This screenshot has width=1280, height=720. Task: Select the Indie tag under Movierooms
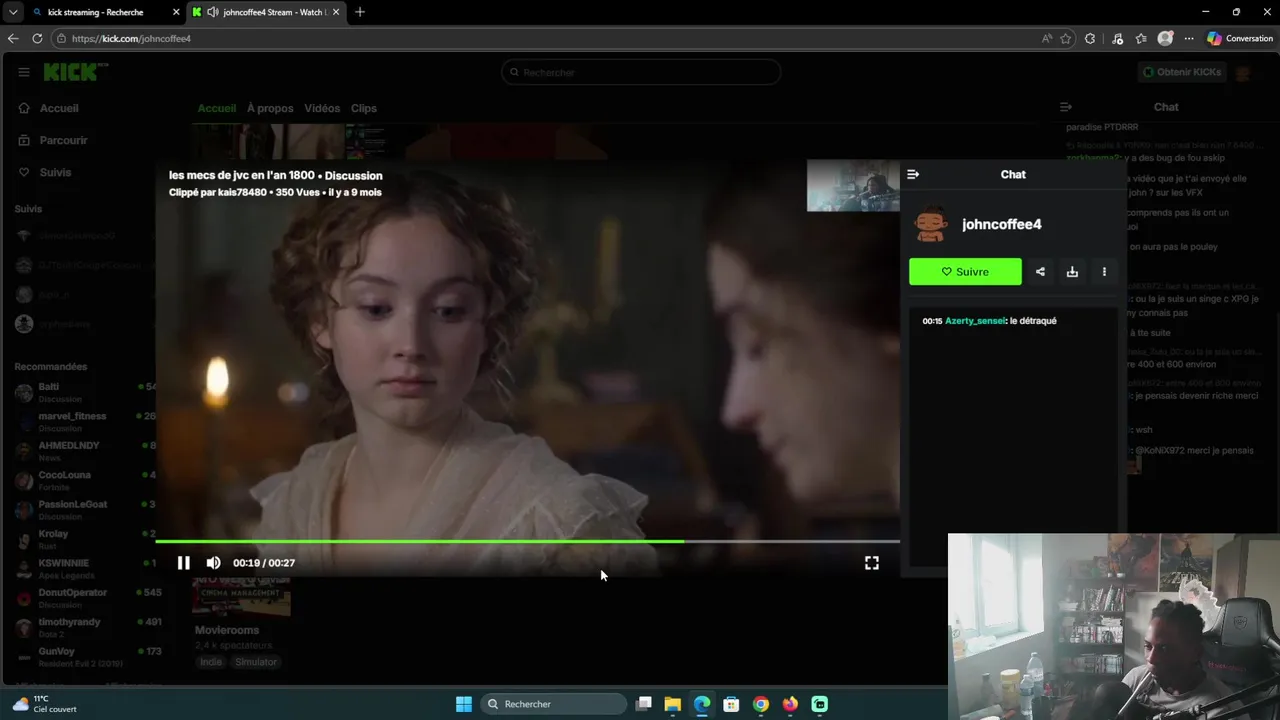tap(211, 662)
